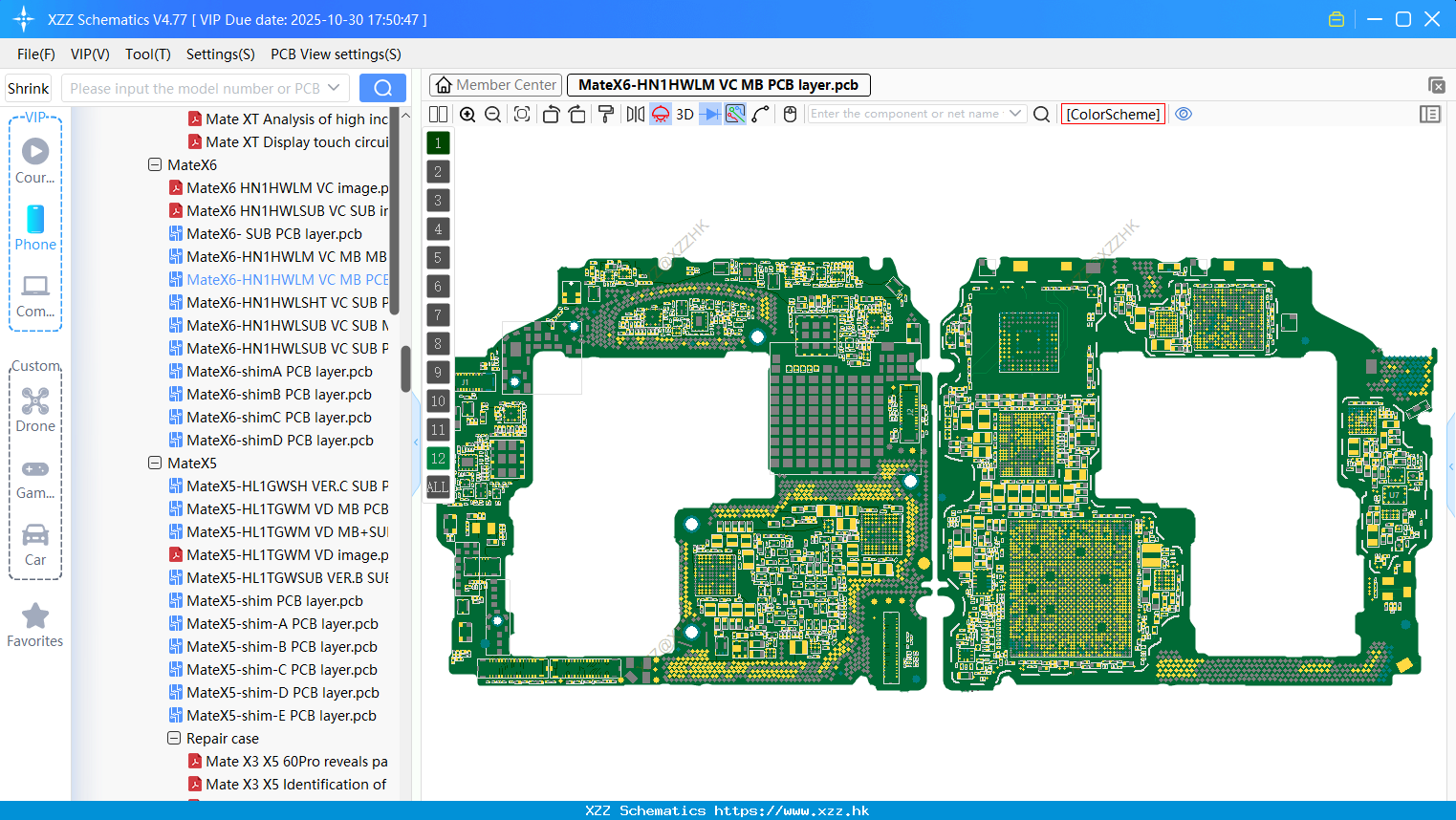The height and width of the screenshot is (820, 1456).
Task: Toggle the net routing display icon
Action: tap(735, 115)
